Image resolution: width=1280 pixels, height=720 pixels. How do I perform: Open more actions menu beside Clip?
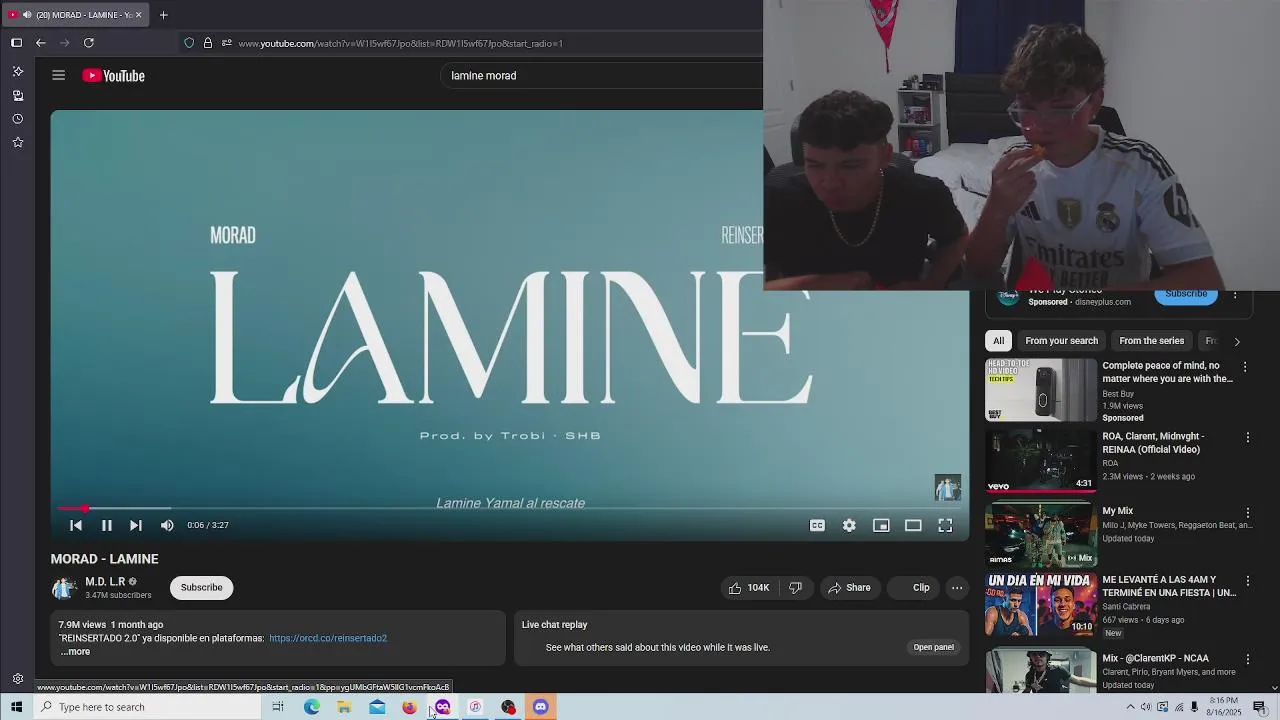[x=957, y=588]
